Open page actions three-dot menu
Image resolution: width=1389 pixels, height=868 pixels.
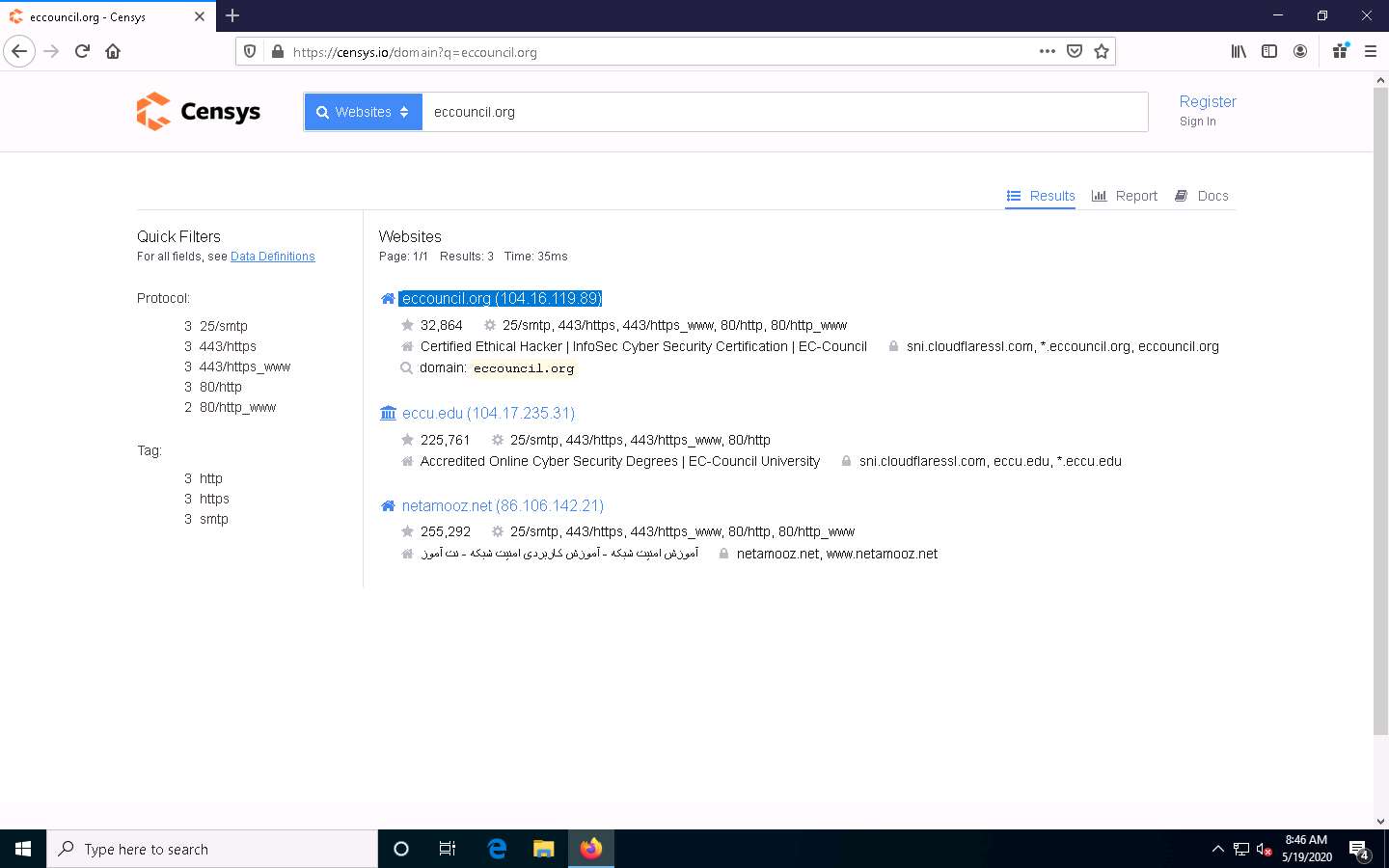coord(1048,51)
